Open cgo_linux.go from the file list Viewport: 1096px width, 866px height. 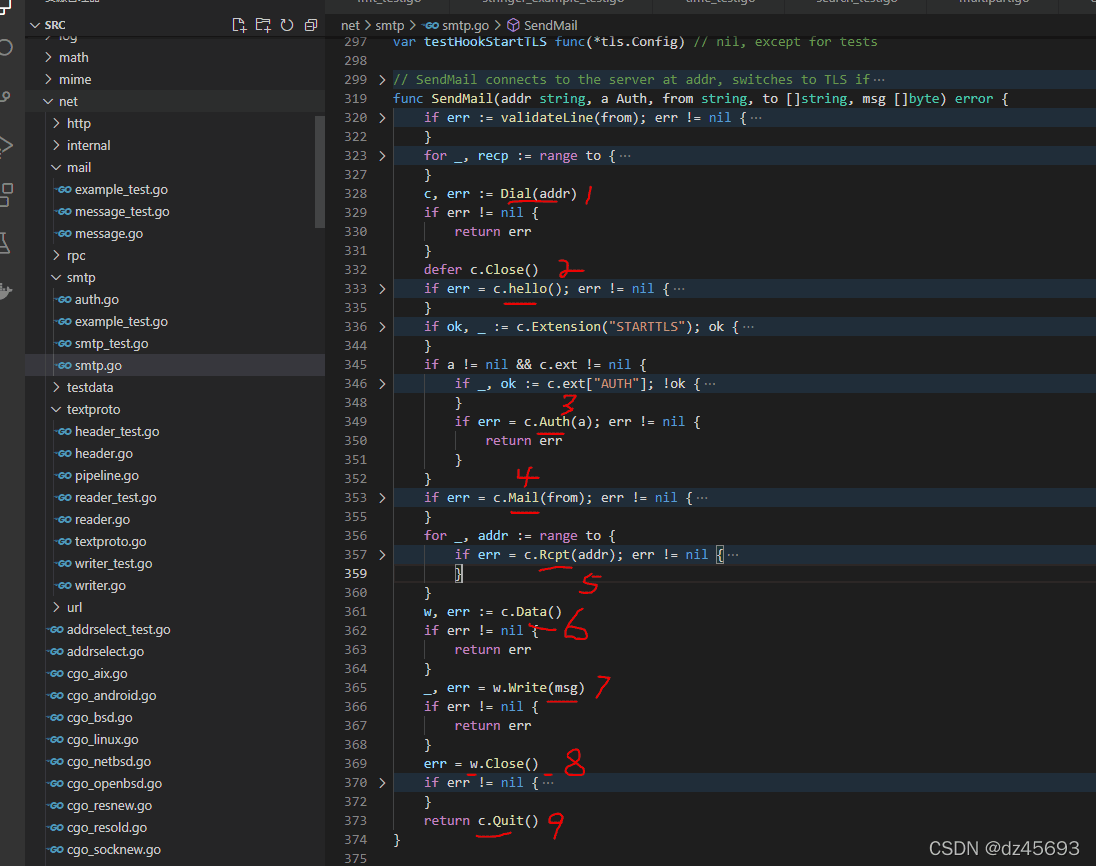click(102, 739)
